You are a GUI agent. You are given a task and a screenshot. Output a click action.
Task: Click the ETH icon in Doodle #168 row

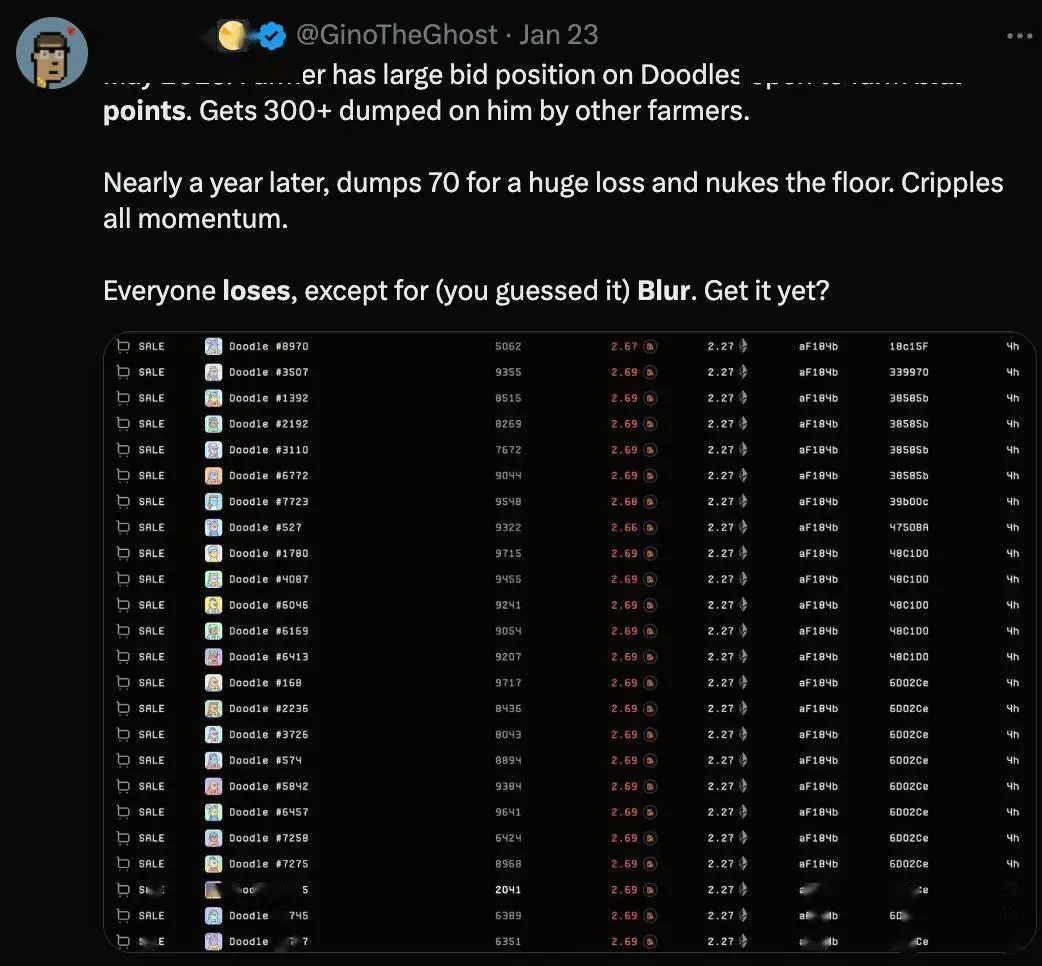tap(743, 682)
